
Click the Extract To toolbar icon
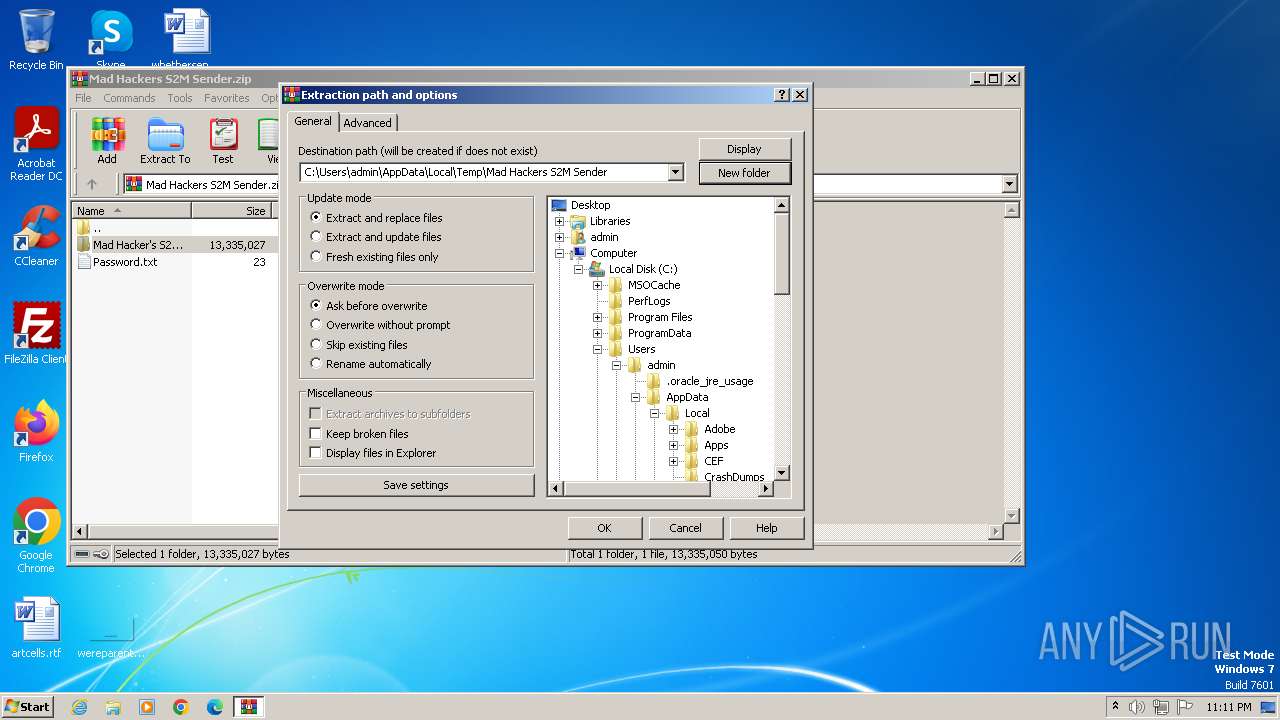tap(165, 141)
